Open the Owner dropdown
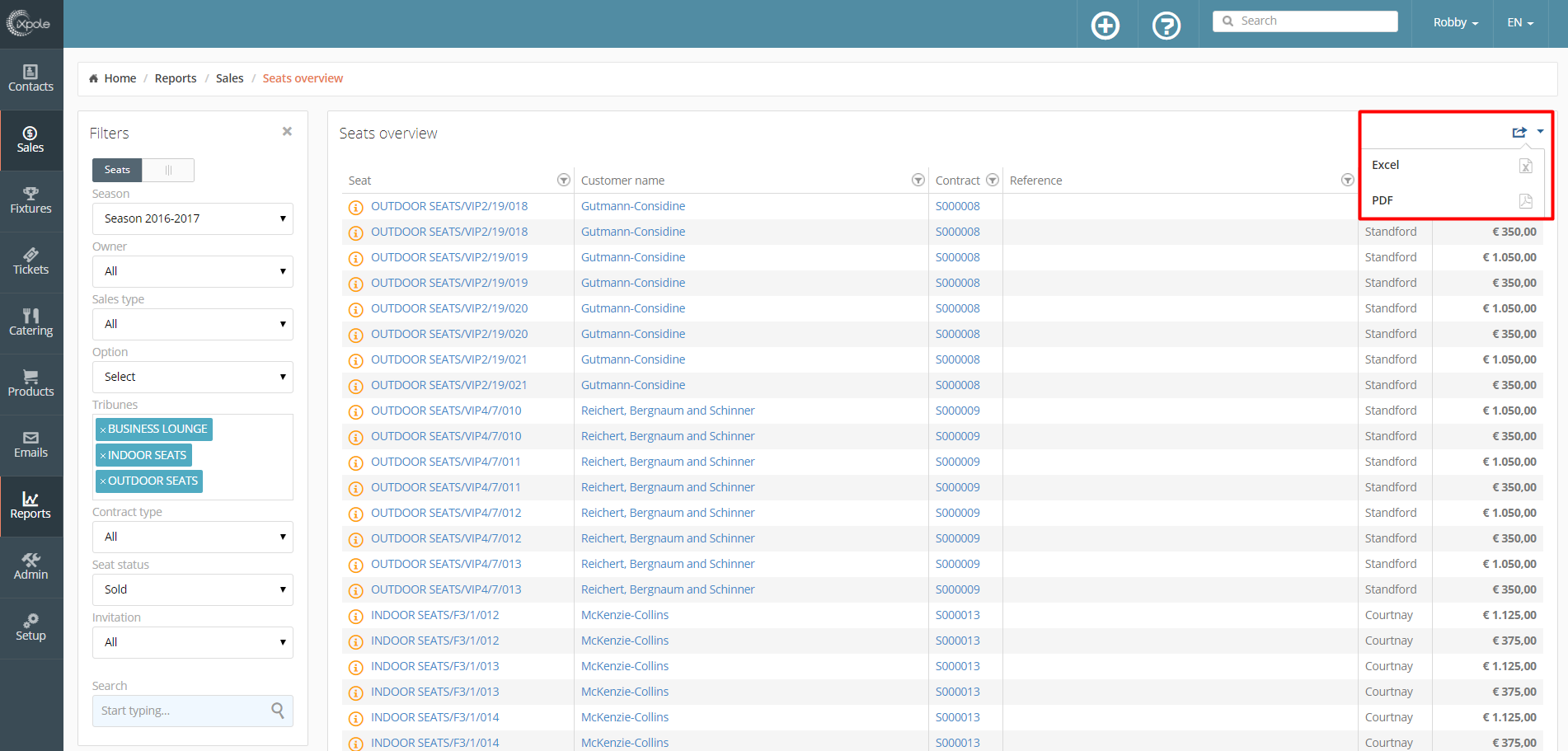 pos(193,271)
